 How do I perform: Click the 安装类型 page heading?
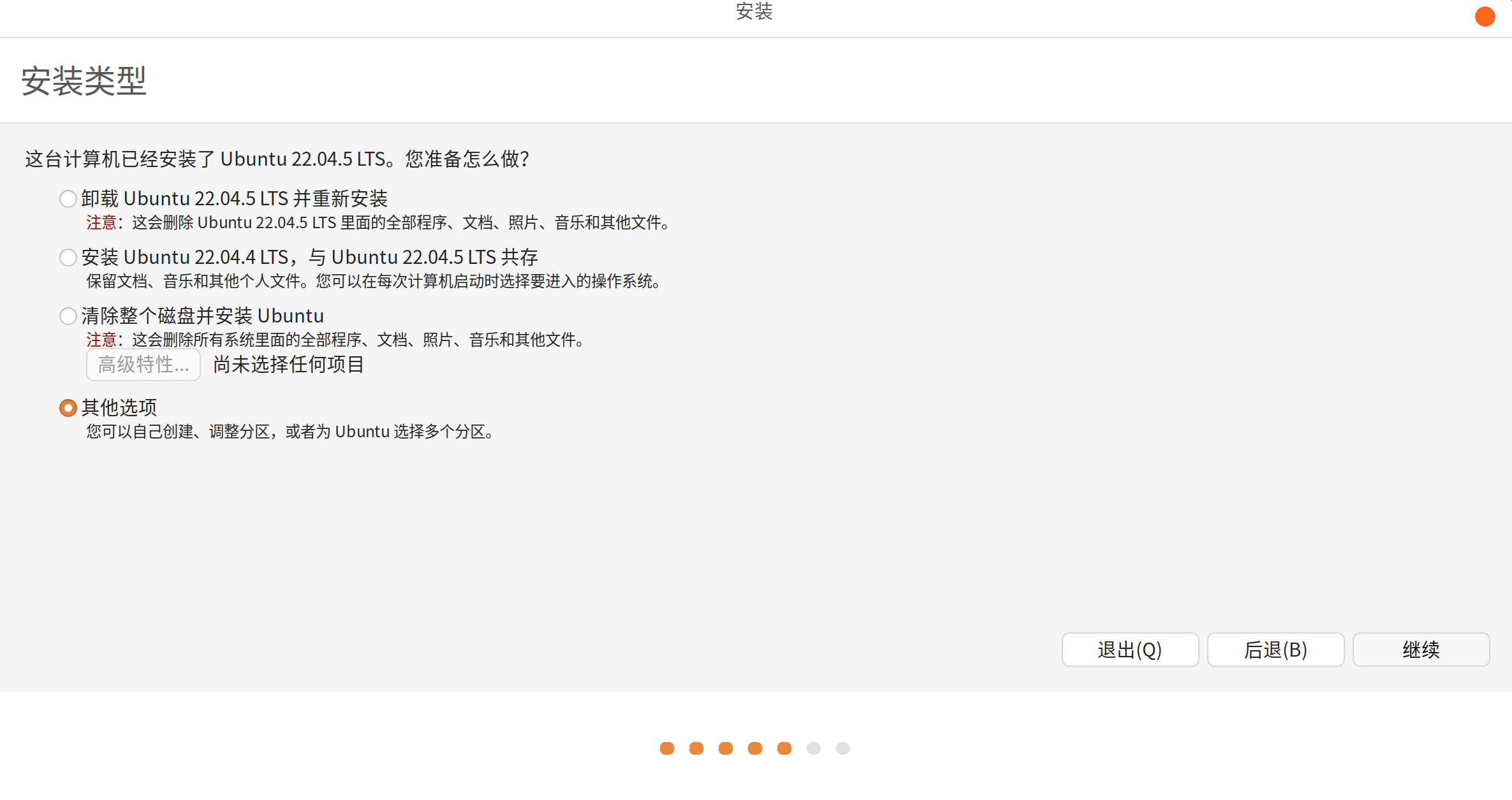pos(84,81)
